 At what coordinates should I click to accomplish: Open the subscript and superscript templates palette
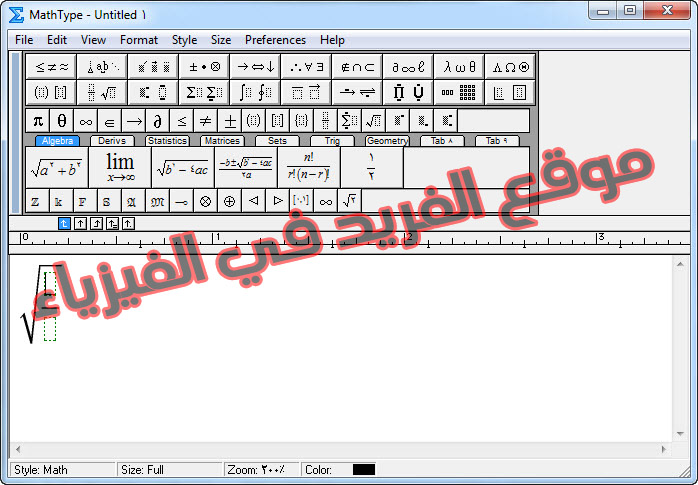[153, 92]
